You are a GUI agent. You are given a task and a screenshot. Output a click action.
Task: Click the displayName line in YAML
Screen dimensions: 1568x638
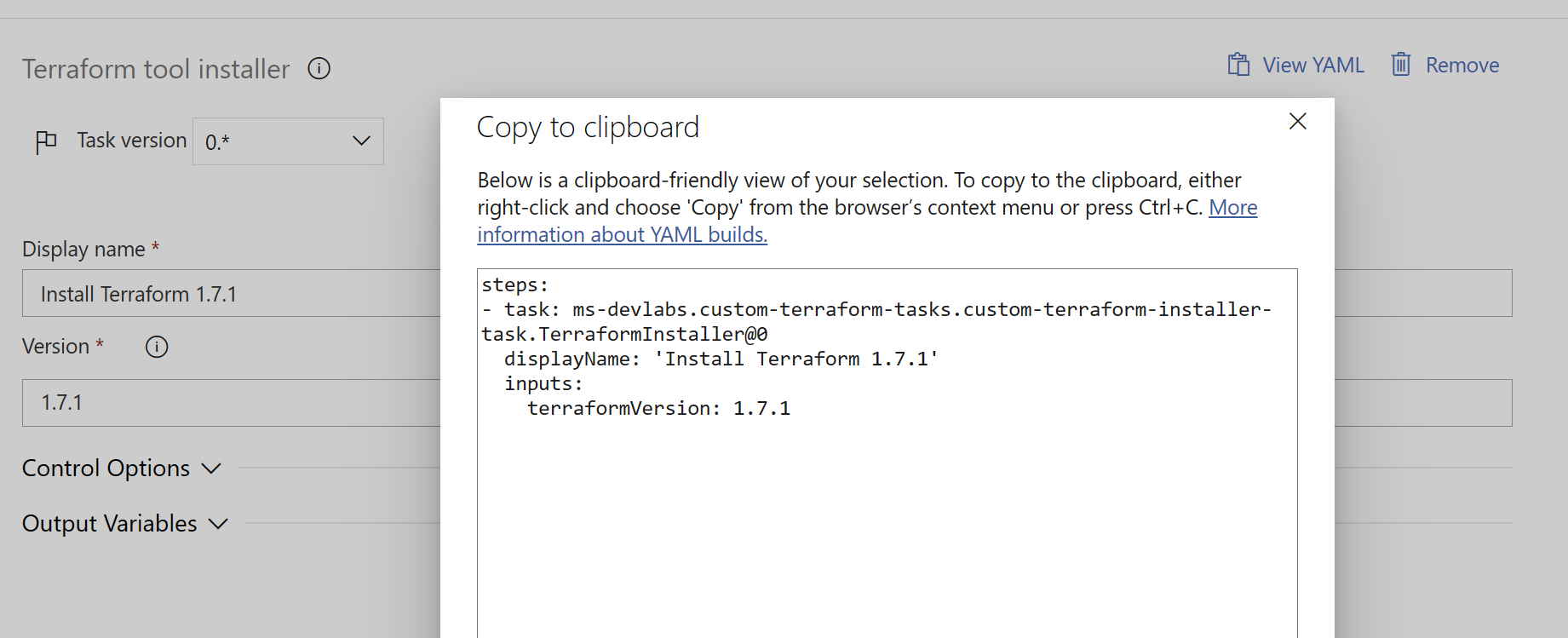point(721,359)
